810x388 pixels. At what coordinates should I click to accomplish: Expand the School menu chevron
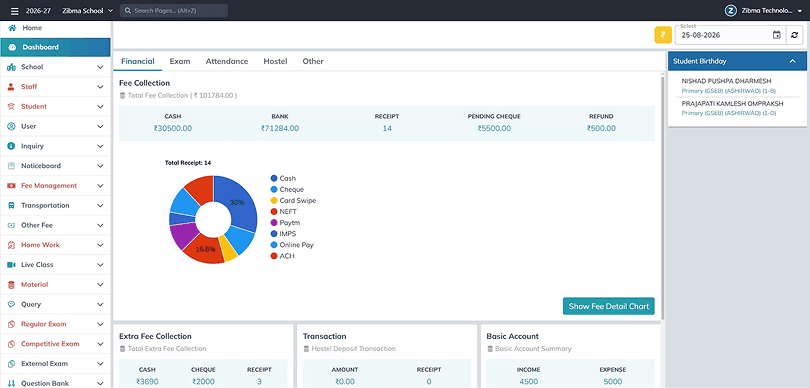tap(100, 67)
